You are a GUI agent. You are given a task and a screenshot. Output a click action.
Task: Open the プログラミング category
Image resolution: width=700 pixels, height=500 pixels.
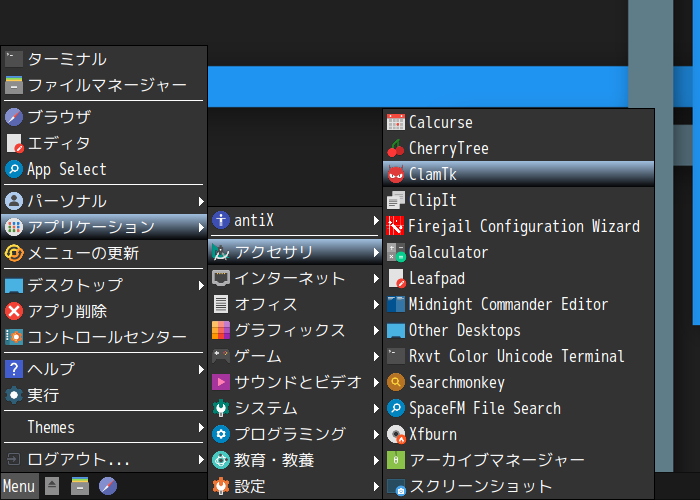click(295, 434)
